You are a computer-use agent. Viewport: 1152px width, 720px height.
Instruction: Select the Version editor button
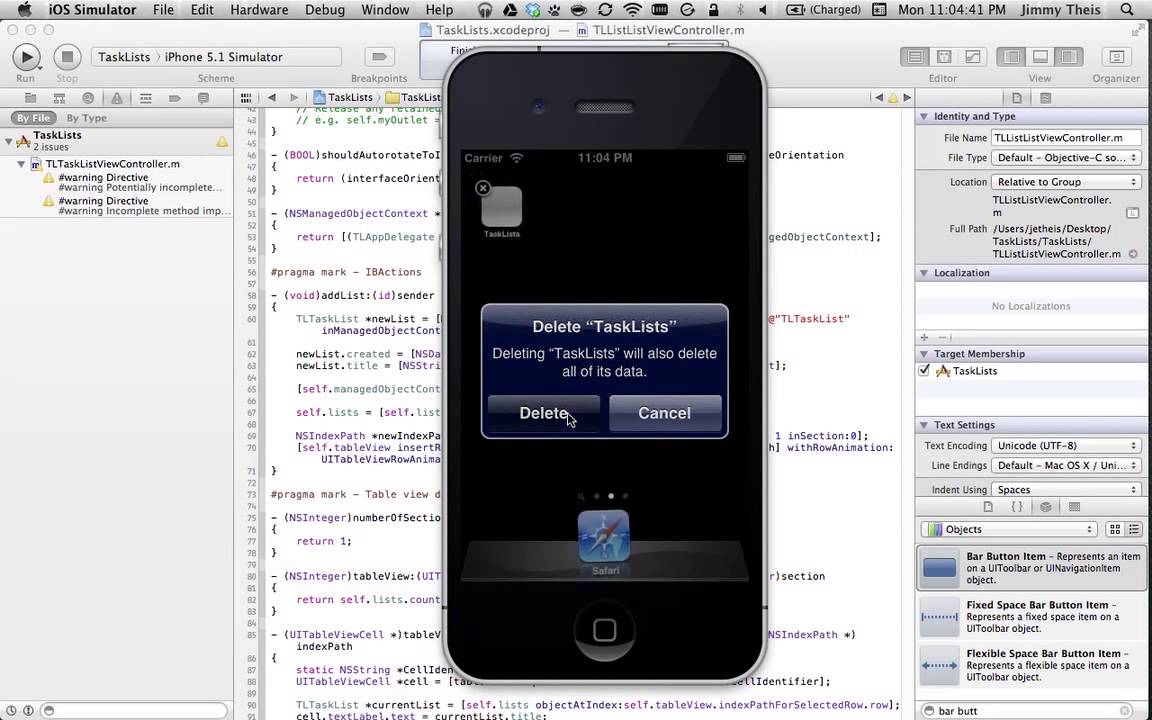[972, 57]
